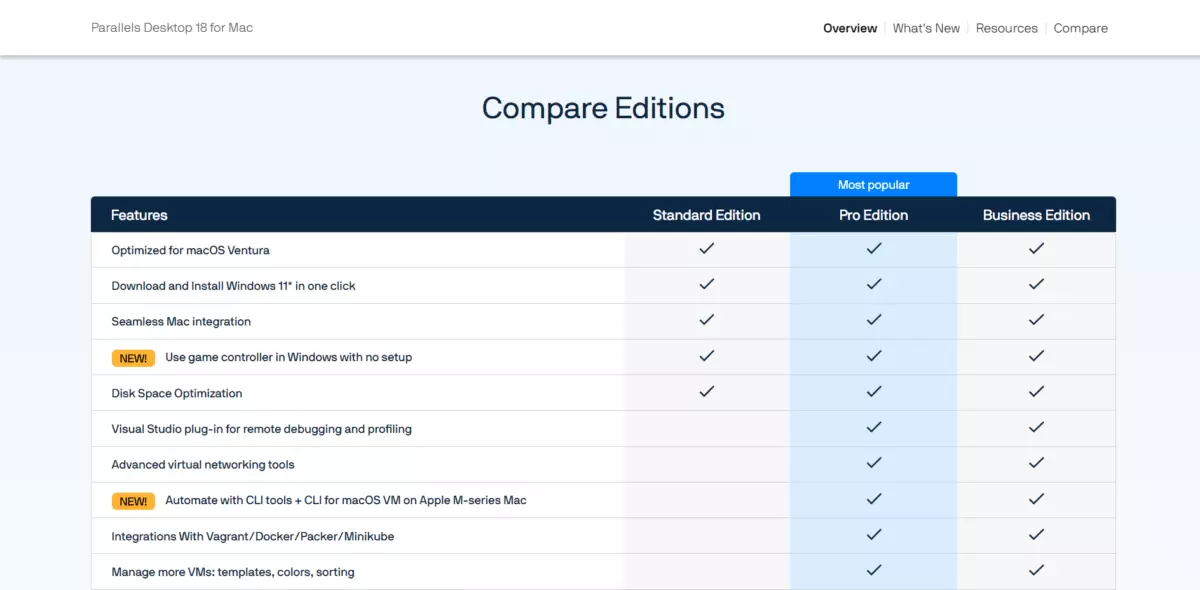The height and width of the screenshot is (590, 1200).
Task: Click Business checkmark for Manage more VMs row
Action: [1036, 570]
